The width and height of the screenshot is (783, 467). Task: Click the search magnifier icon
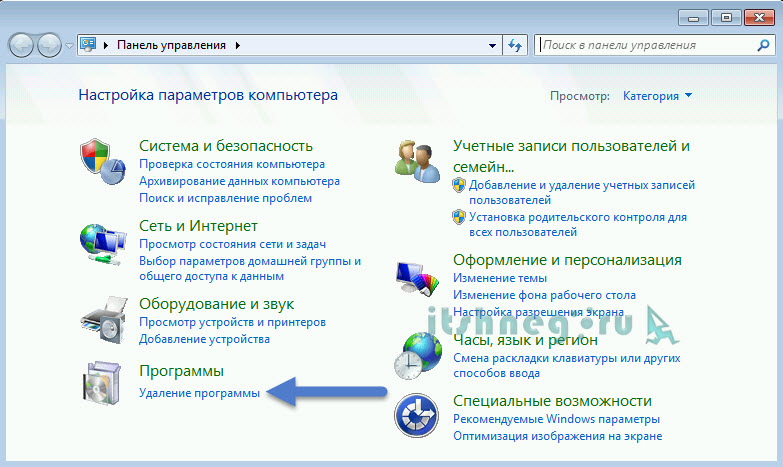click(x=763, y=45)
